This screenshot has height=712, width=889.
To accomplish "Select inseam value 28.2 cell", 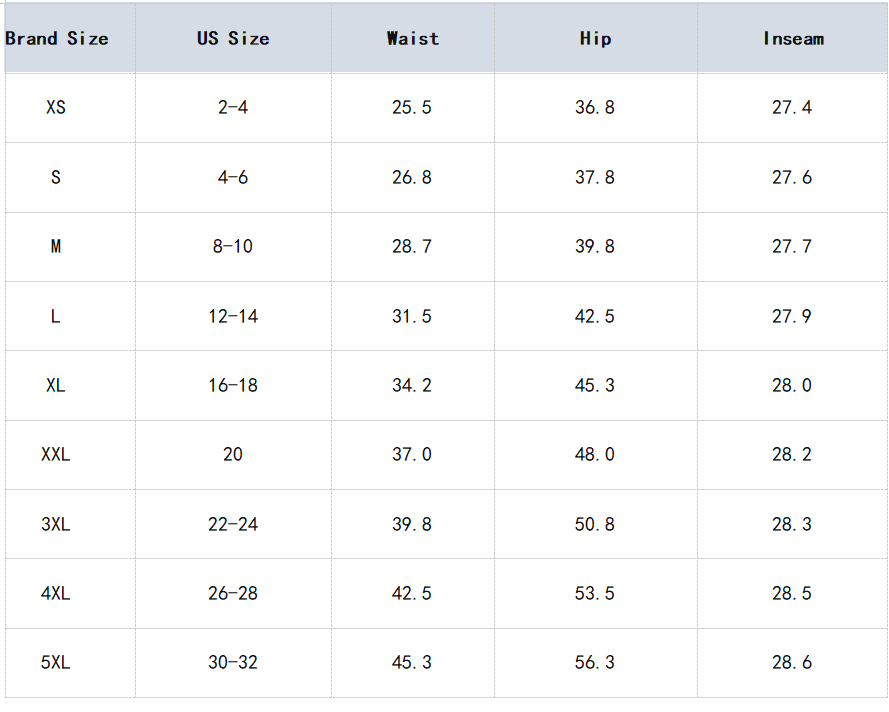I will pyautogui.click(x=792, y=454).
